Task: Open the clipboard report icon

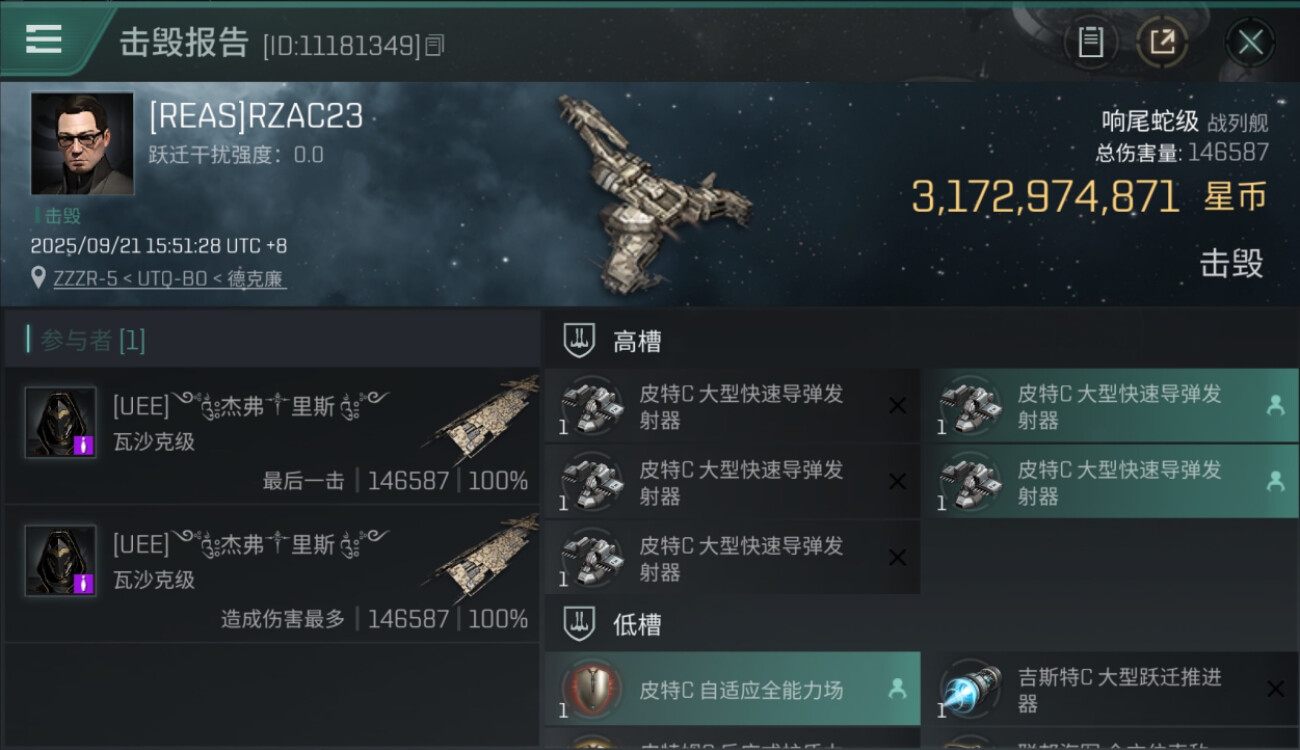Action: [x=1090, y=42]
